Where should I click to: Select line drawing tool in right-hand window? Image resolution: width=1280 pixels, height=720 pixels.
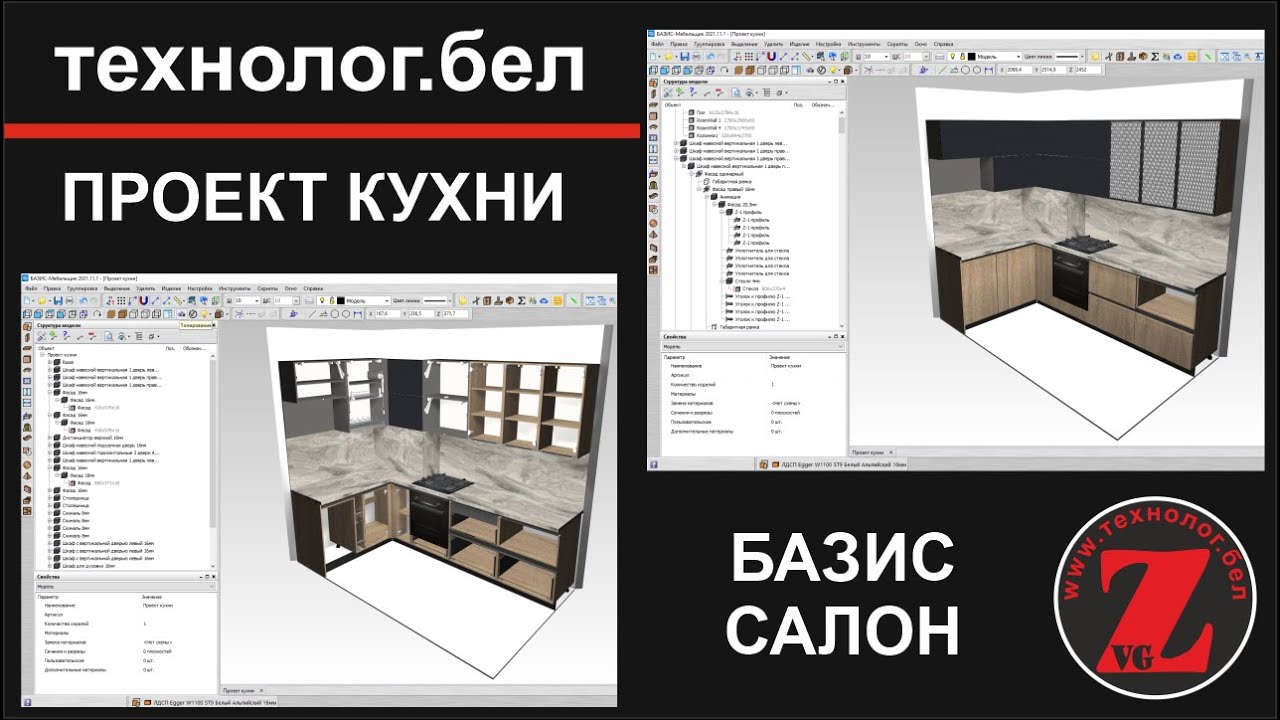[942, 70]
